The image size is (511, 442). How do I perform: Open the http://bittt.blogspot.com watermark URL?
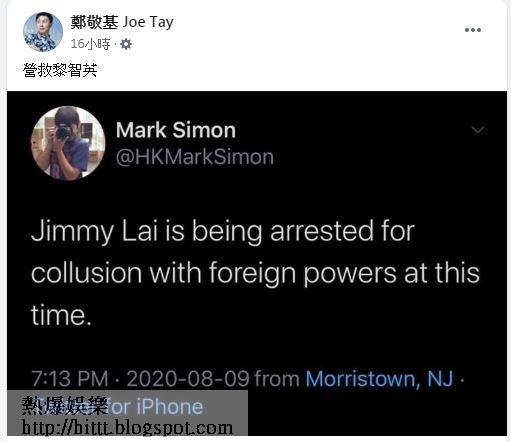click(x=127, y=427)
